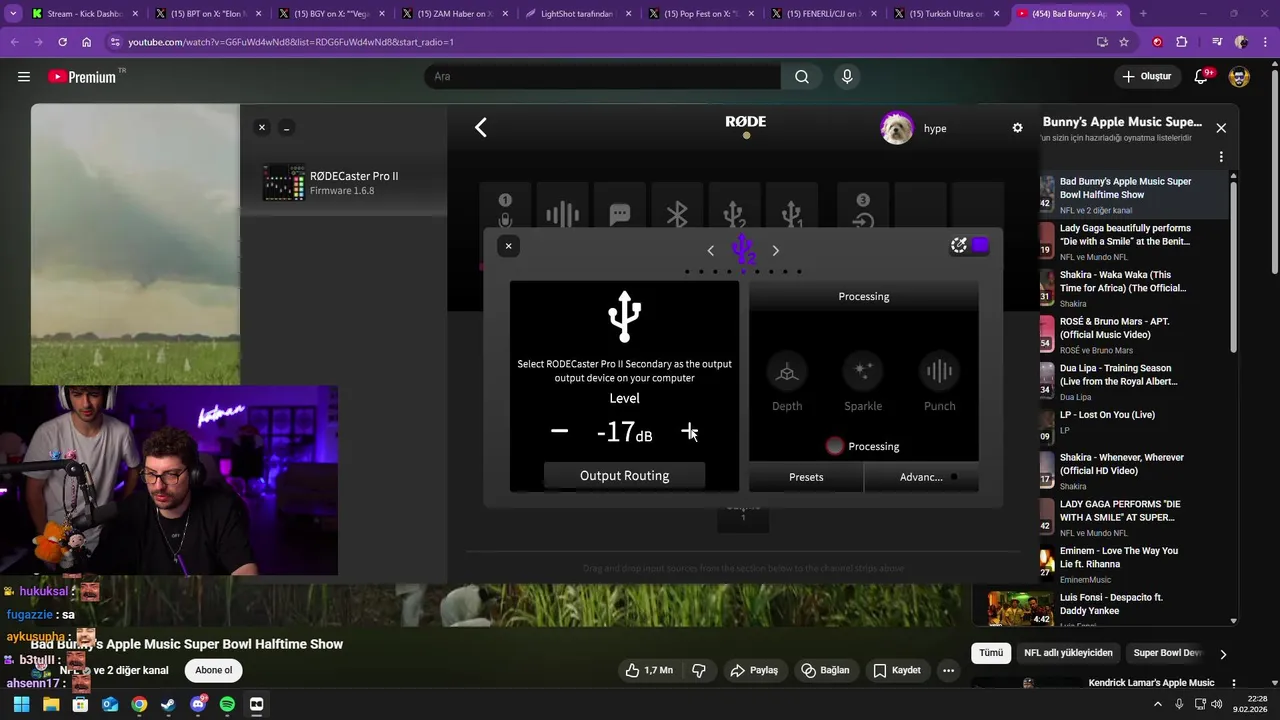The width and height of the screenshot is (1280, 720).
Task: Switch to Stream - Kick Dashboard tab
Action: [x=87, y=14]
